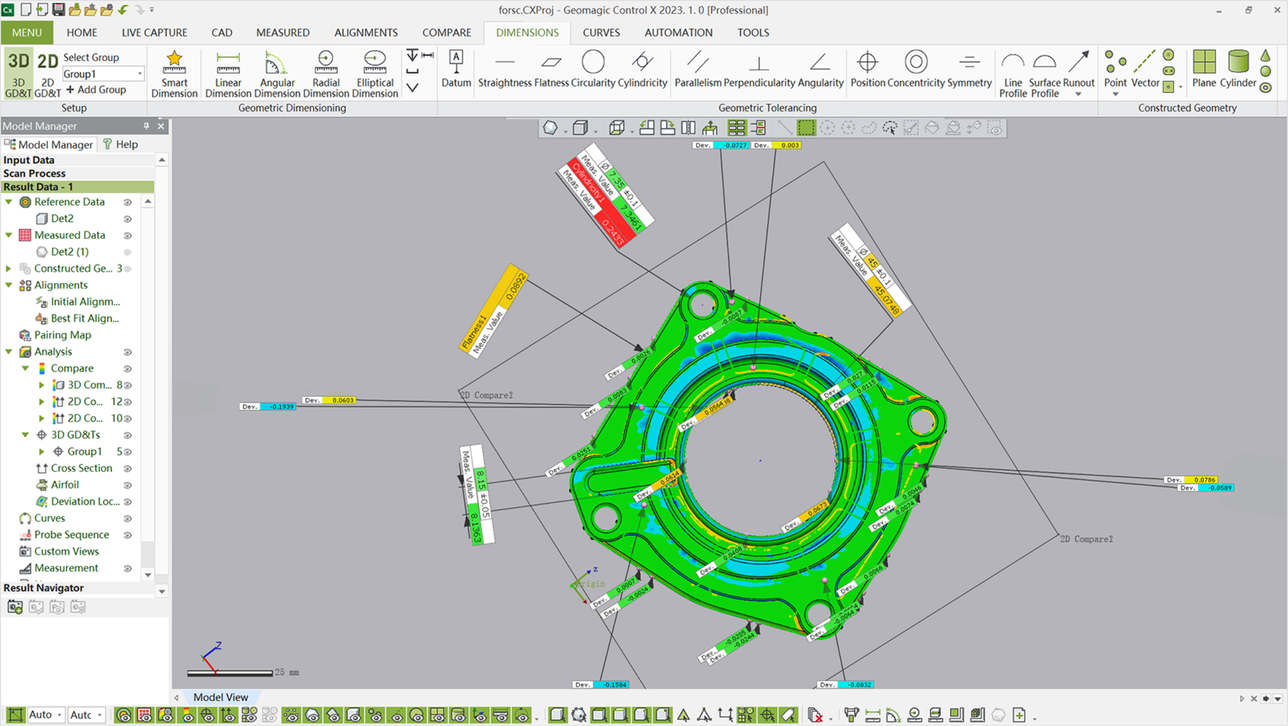Screen dimensions: 1288x726
Task: Select the Circularity tolerance tool
Action: click(593, 69)
